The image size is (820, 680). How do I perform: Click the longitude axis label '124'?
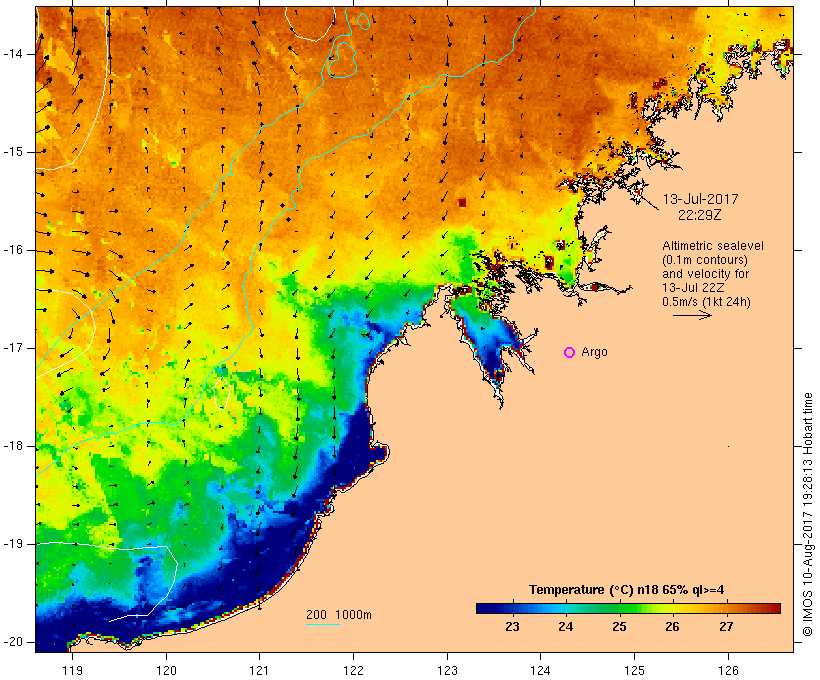click(x=540, y=670)
